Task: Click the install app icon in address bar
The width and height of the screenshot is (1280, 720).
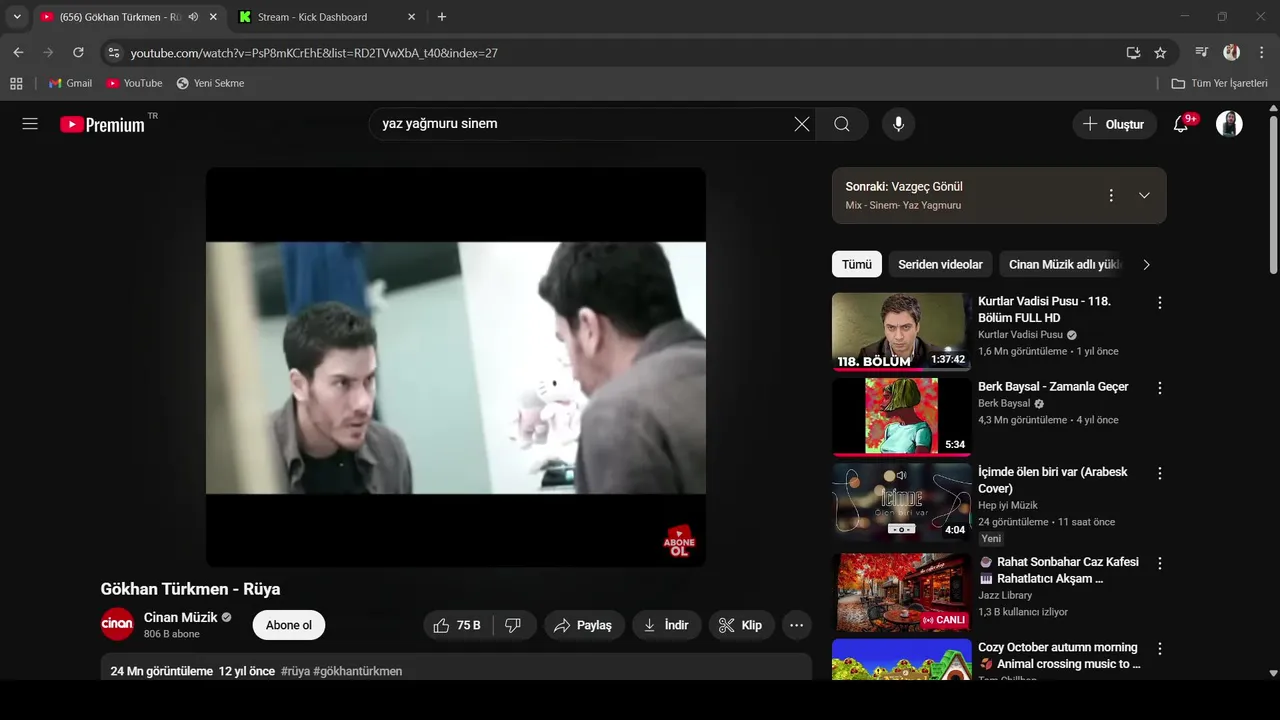Action: click(x=1133, y=52)
